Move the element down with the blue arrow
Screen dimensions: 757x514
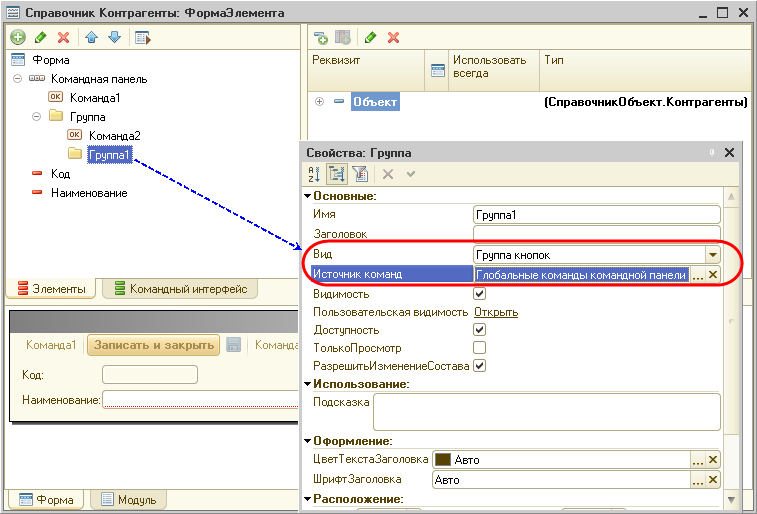tap(113, 38)
